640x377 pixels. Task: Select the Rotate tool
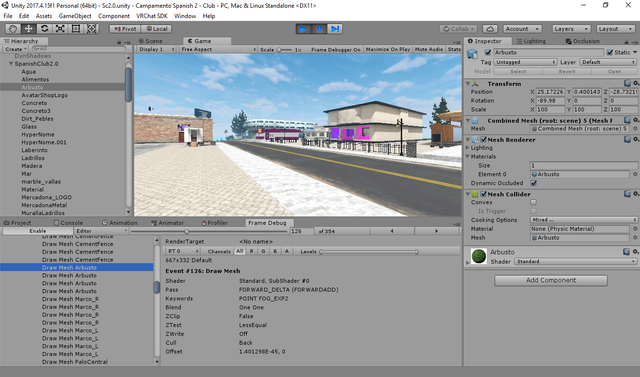click(44, 29)
